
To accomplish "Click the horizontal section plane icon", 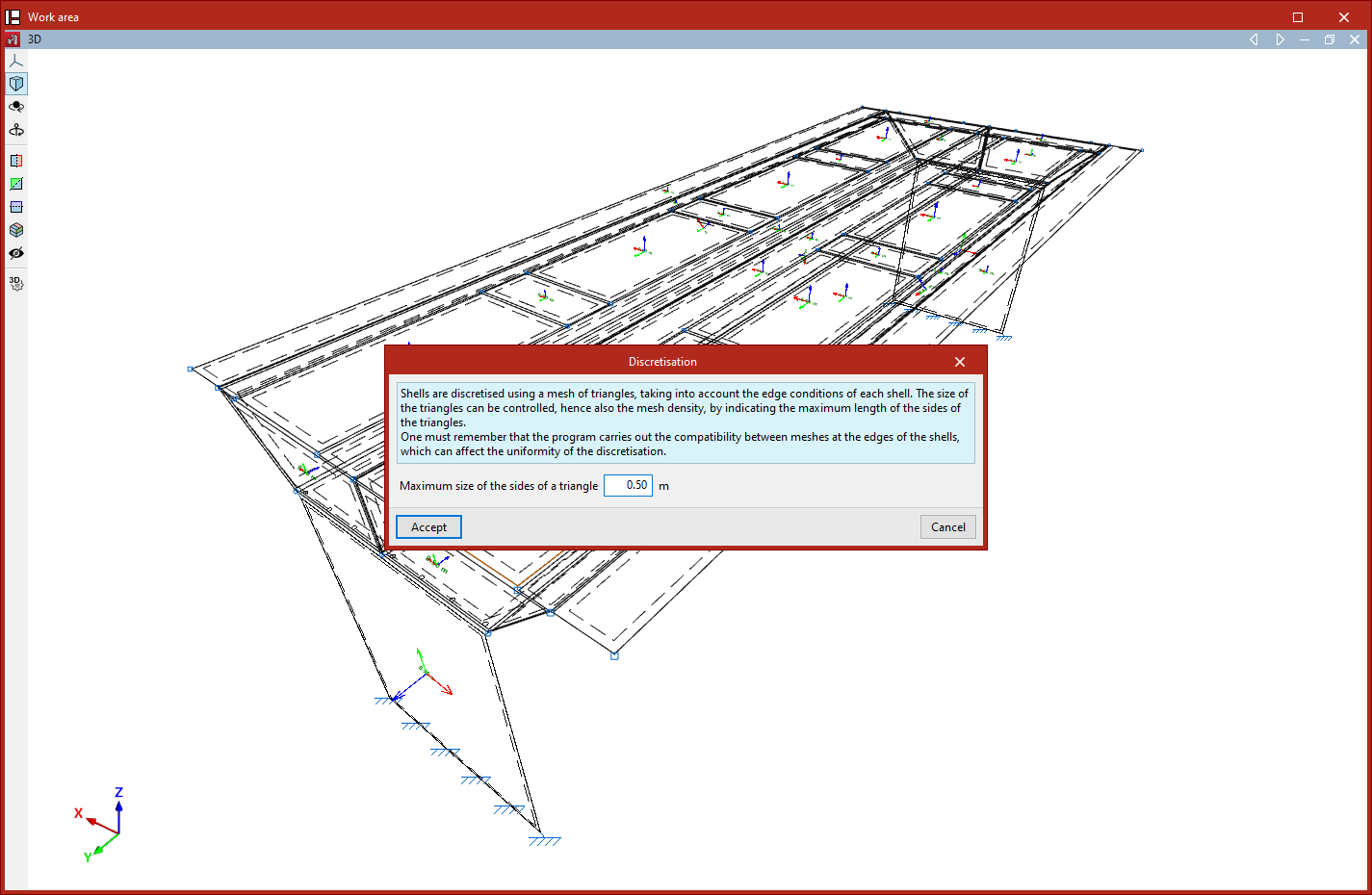I will (x=16, y=207).
